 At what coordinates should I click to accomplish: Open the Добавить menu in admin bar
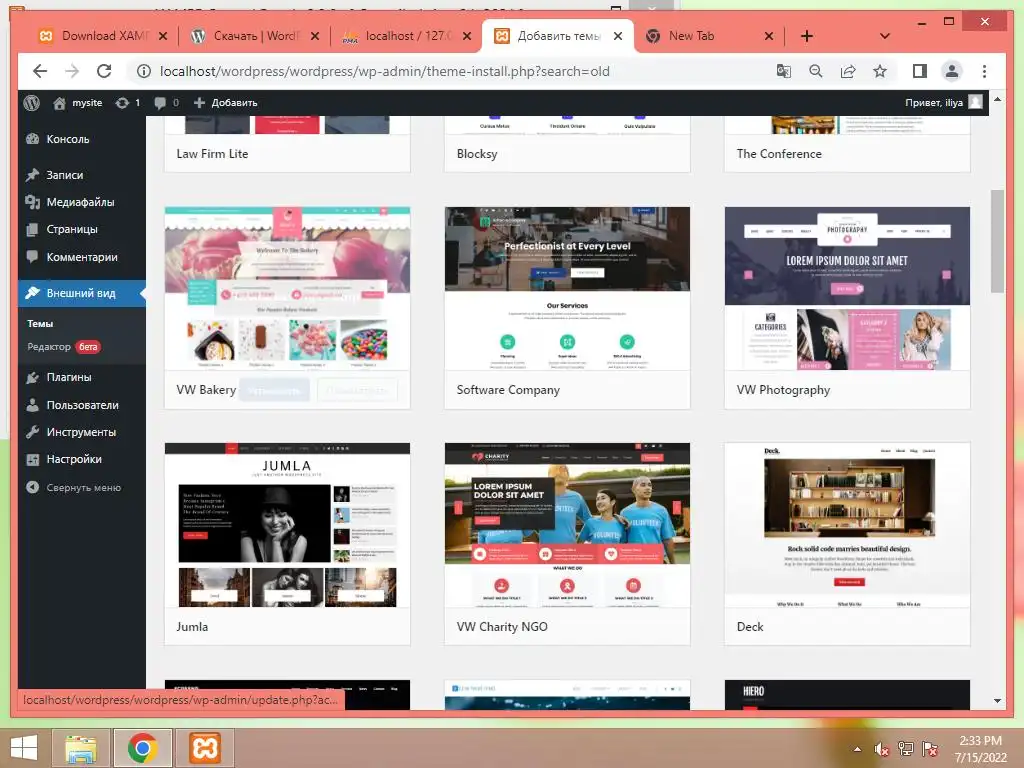click(x=225, y=103)
